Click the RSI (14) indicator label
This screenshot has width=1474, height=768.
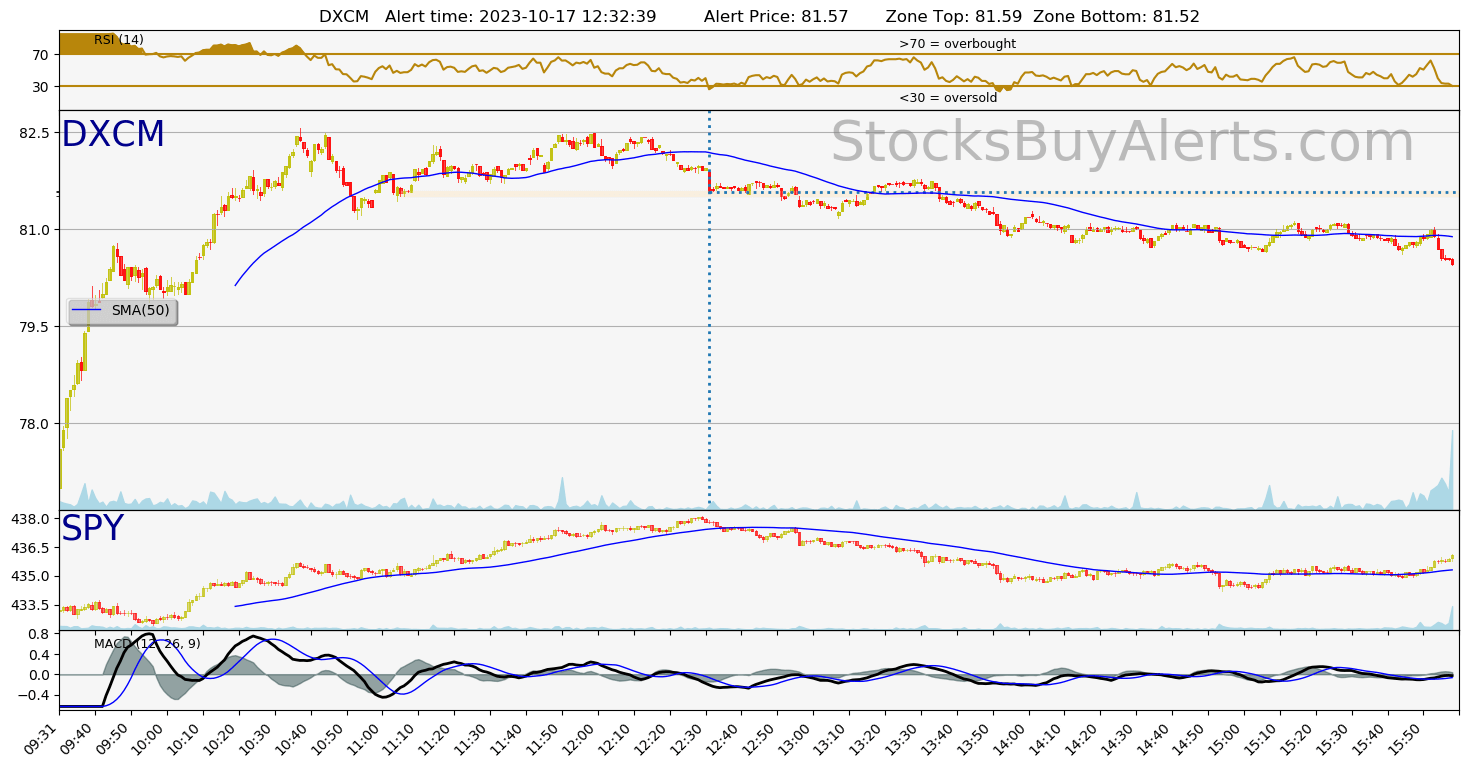119,40
